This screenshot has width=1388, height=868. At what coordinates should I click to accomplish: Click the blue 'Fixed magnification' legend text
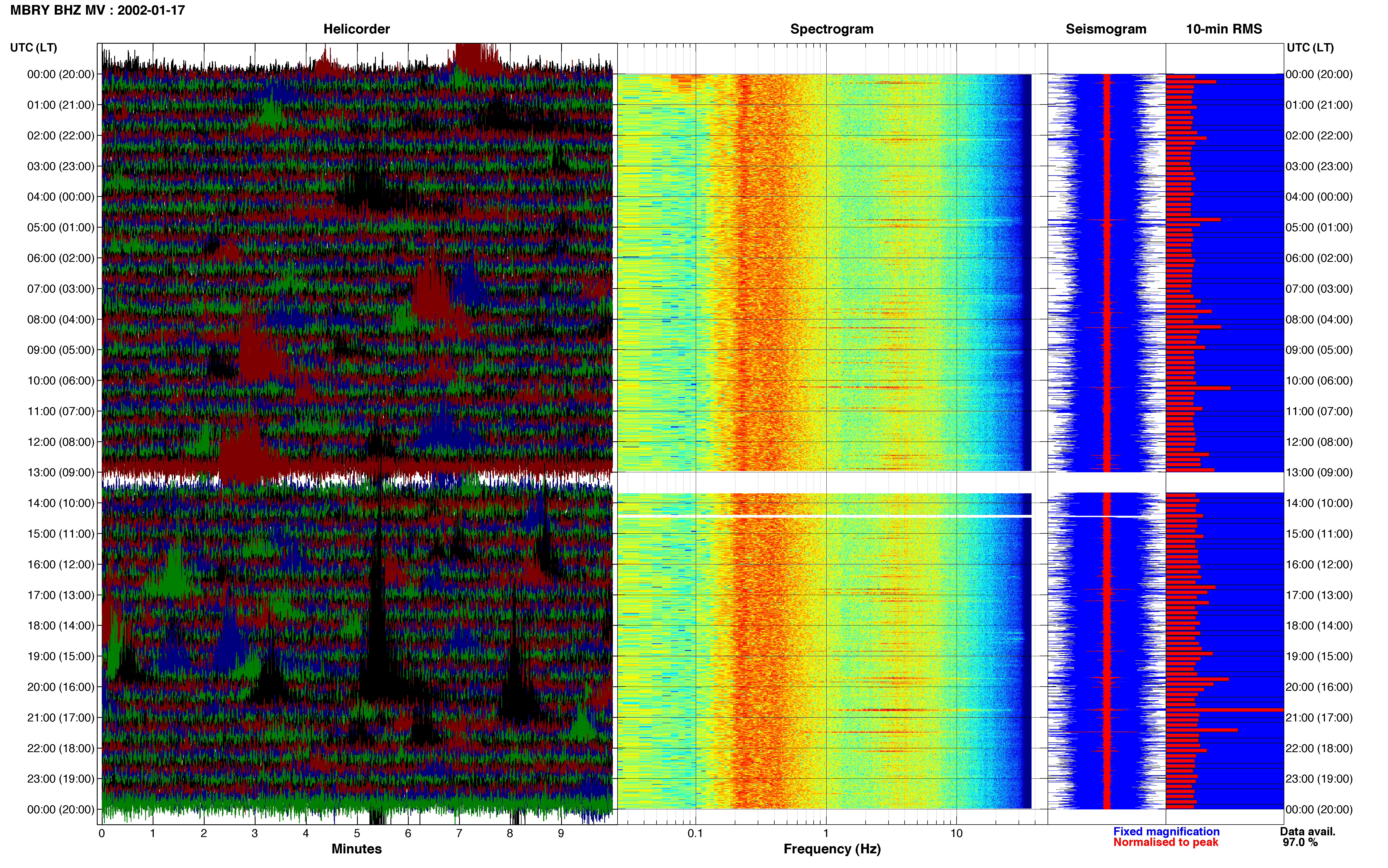[1166, 831]
